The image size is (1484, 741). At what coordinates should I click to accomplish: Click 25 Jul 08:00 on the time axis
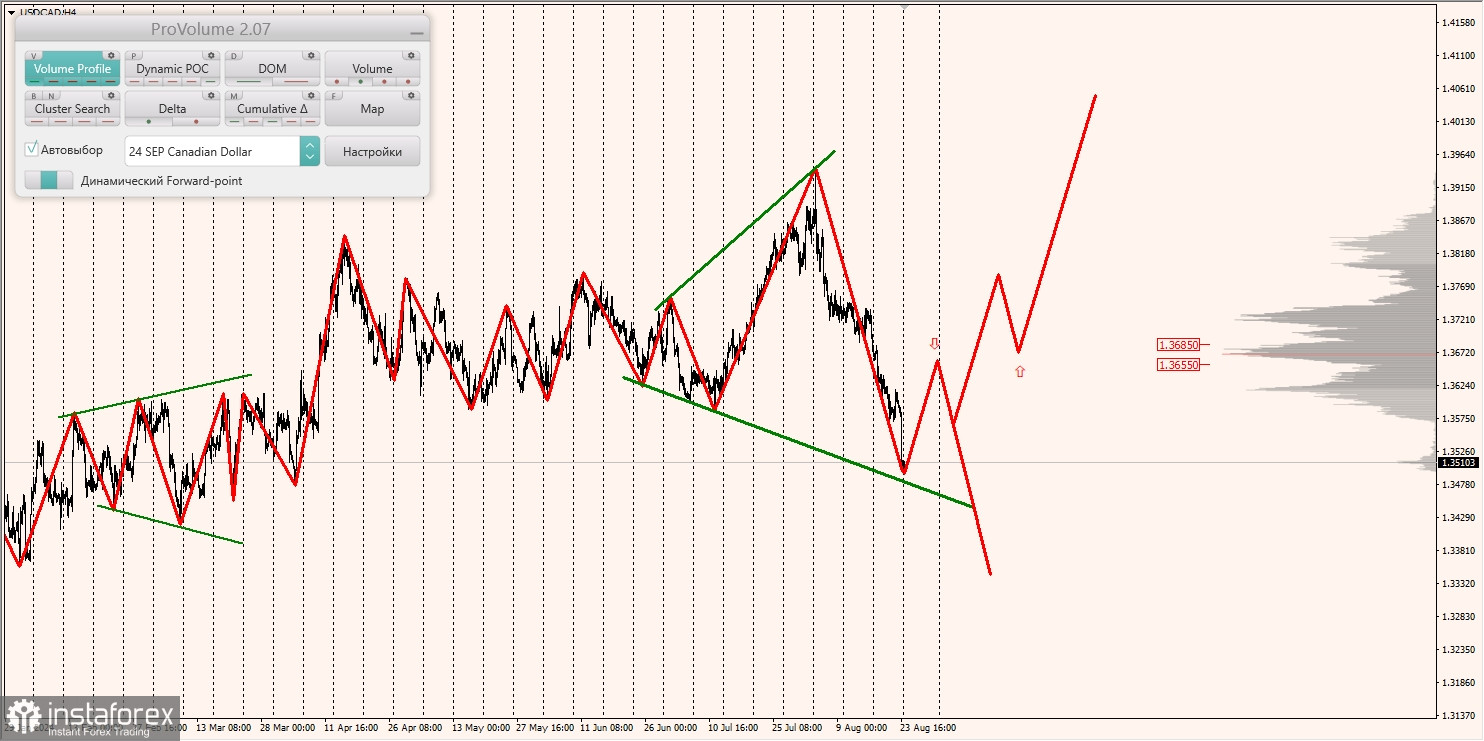(x=797, y=728)
